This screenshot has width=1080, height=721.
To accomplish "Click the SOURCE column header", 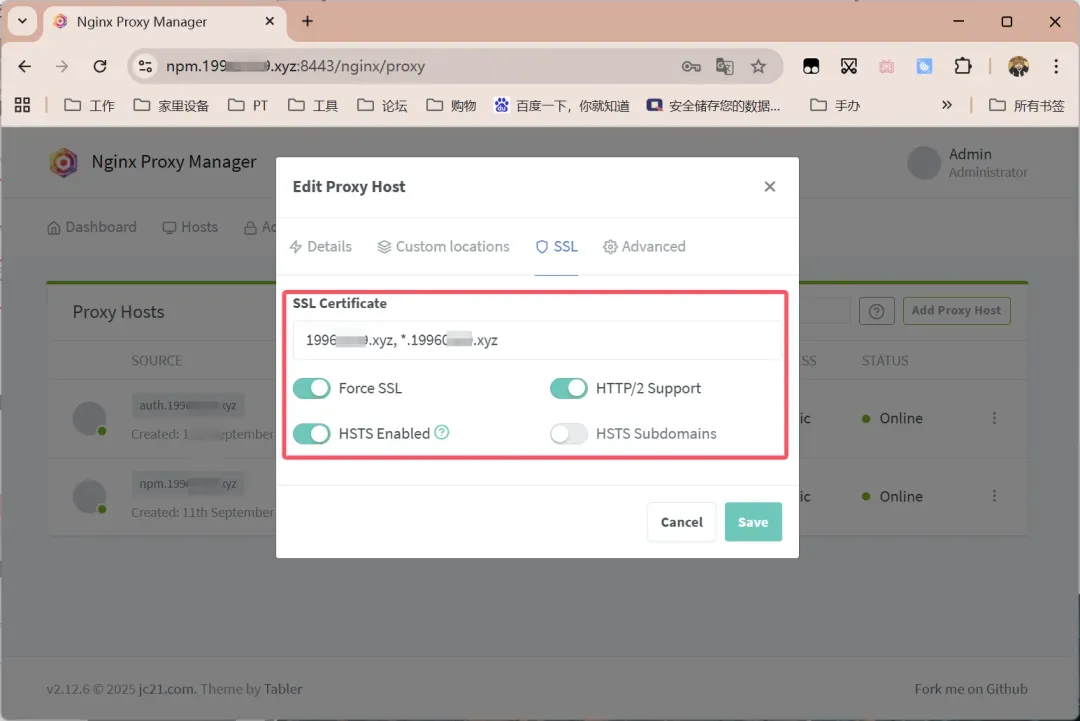I will point(156,361).
